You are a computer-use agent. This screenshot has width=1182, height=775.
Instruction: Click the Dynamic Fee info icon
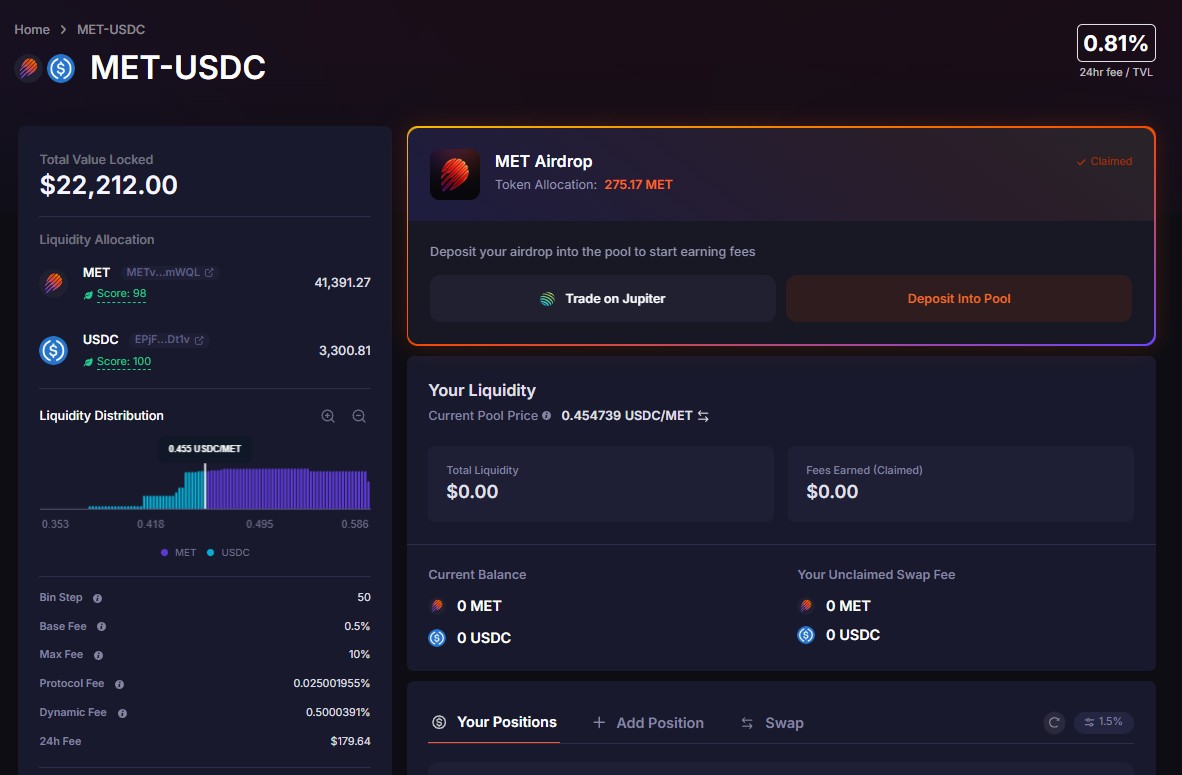tap(122, 713)
